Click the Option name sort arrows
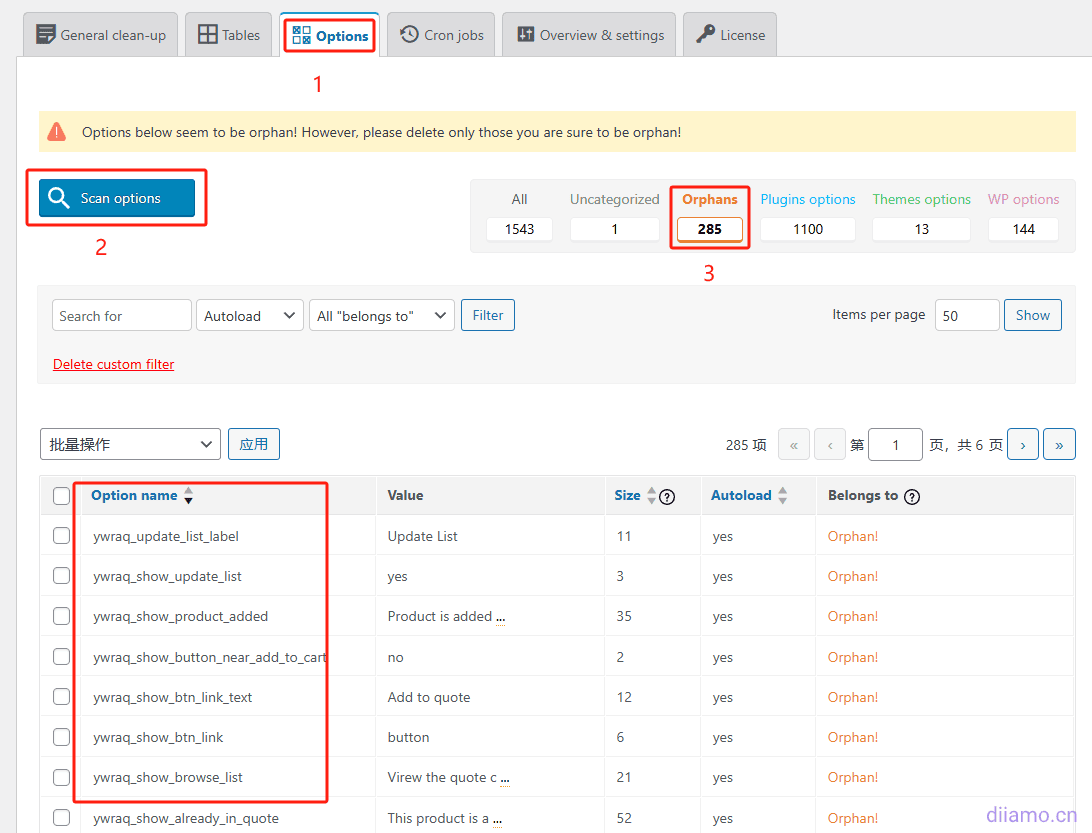Image resolution: width=1092 pixels, height=833 pixels. (x=188, y=496)
